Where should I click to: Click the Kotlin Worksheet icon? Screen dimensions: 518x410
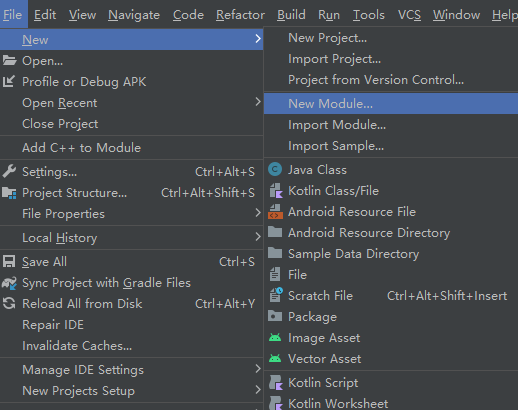pos(276,403)
